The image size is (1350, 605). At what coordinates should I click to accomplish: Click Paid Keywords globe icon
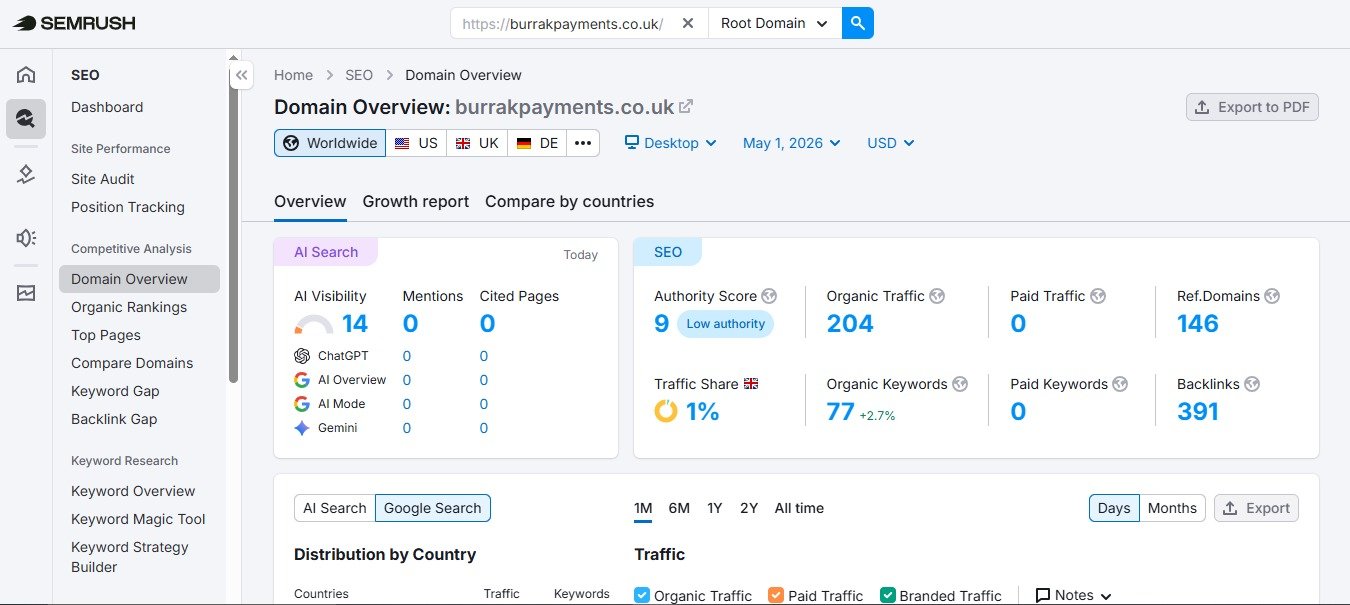coord(1120,384)
